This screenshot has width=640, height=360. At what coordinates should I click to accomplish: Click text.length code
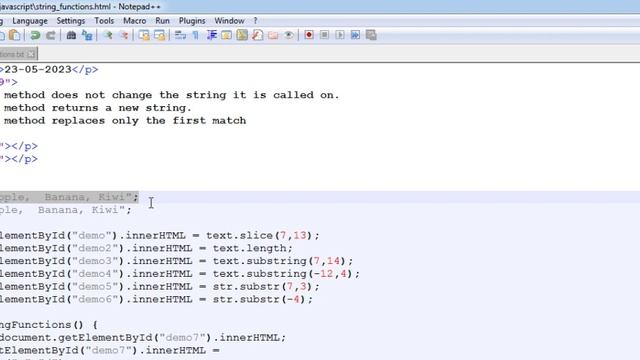(x=253, y=248)
